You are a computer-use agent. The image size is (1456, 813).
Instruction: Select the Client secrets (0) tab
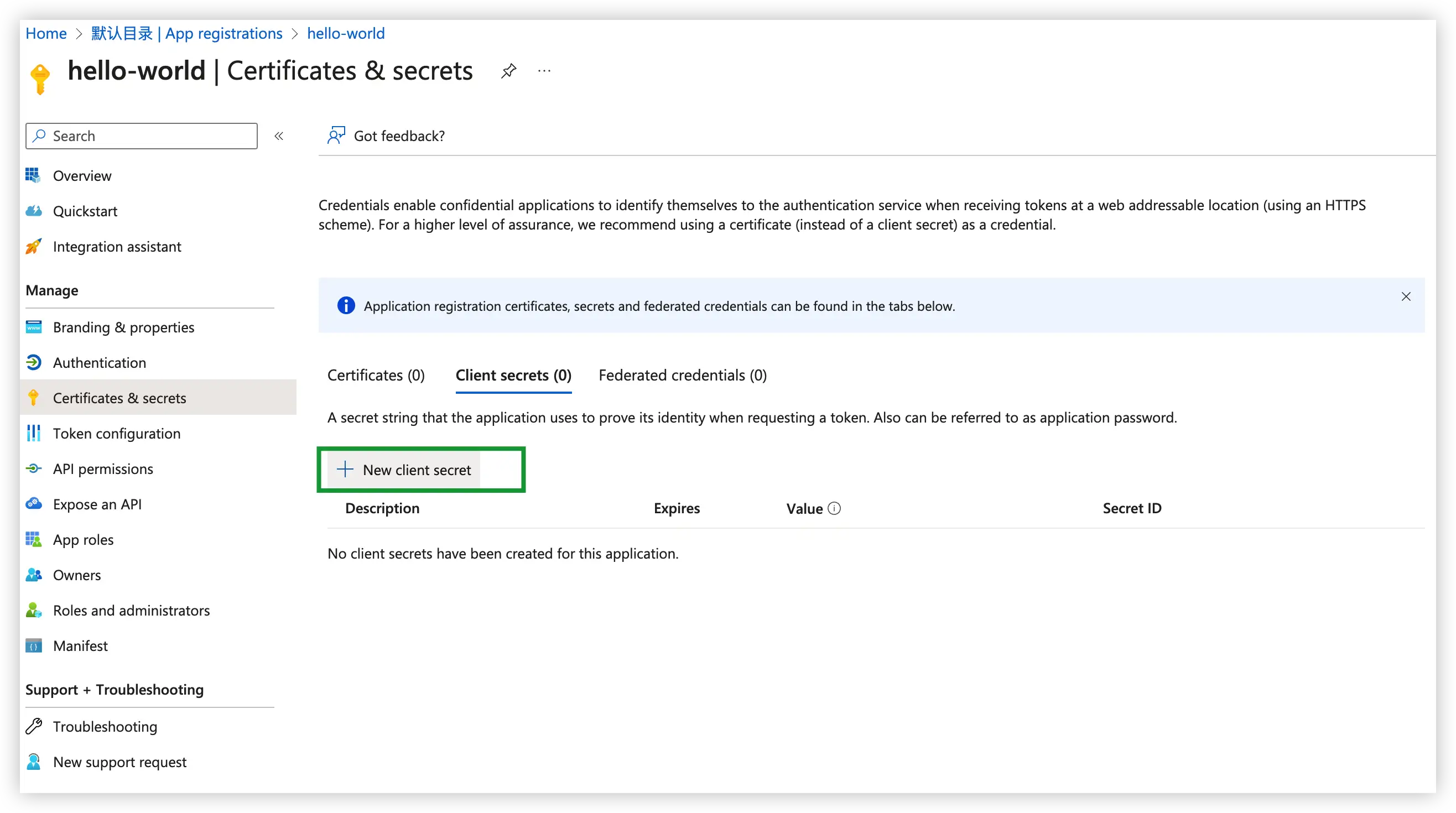pos(513,375)
